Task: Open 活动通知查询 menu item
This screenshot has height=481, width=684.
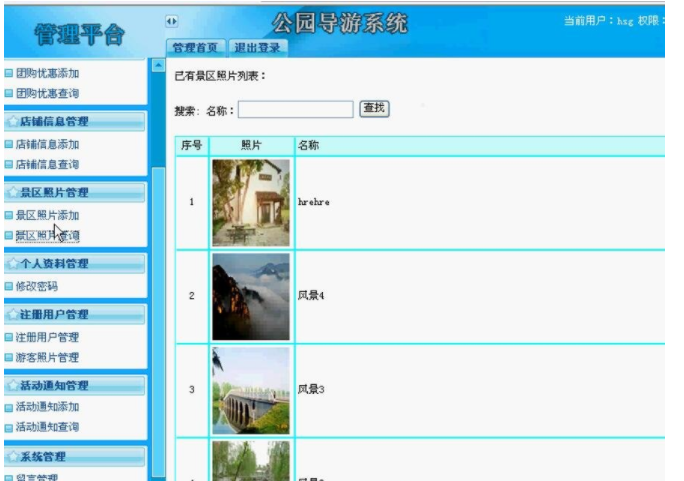Action: pyautogui.click(x=47, y=427)
